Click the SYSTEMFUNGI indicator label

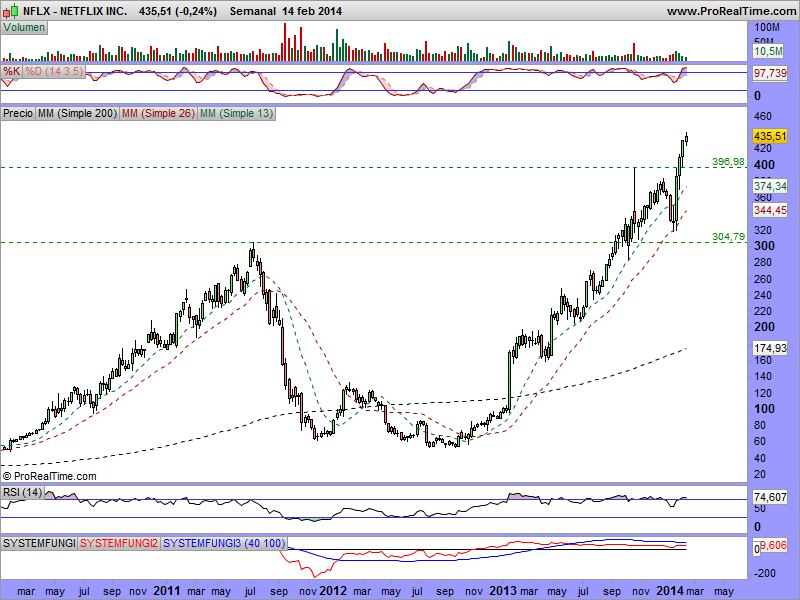pyautogui.click(x=39, y=543)
